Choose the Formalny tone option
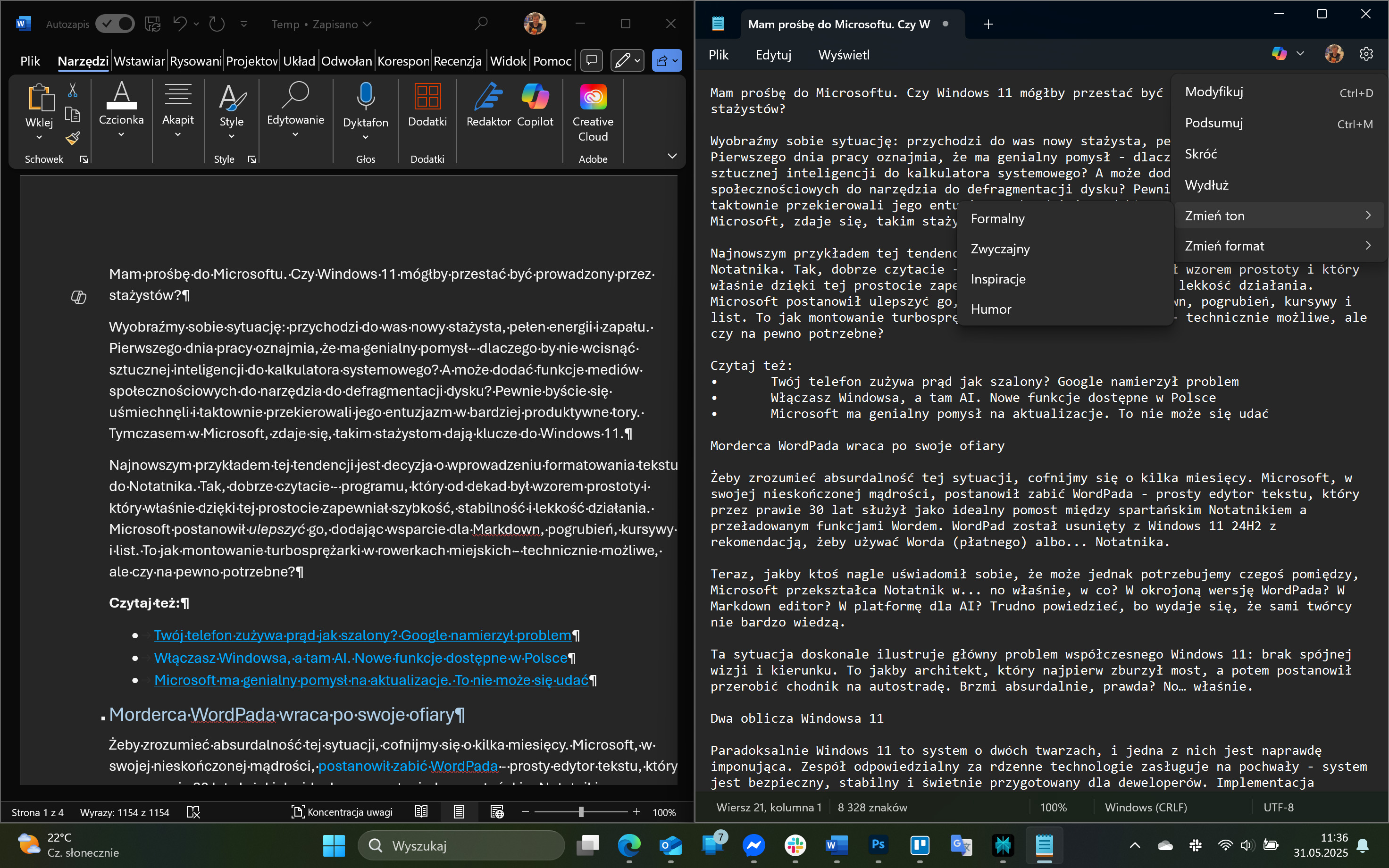 [x=1065, y=219]
